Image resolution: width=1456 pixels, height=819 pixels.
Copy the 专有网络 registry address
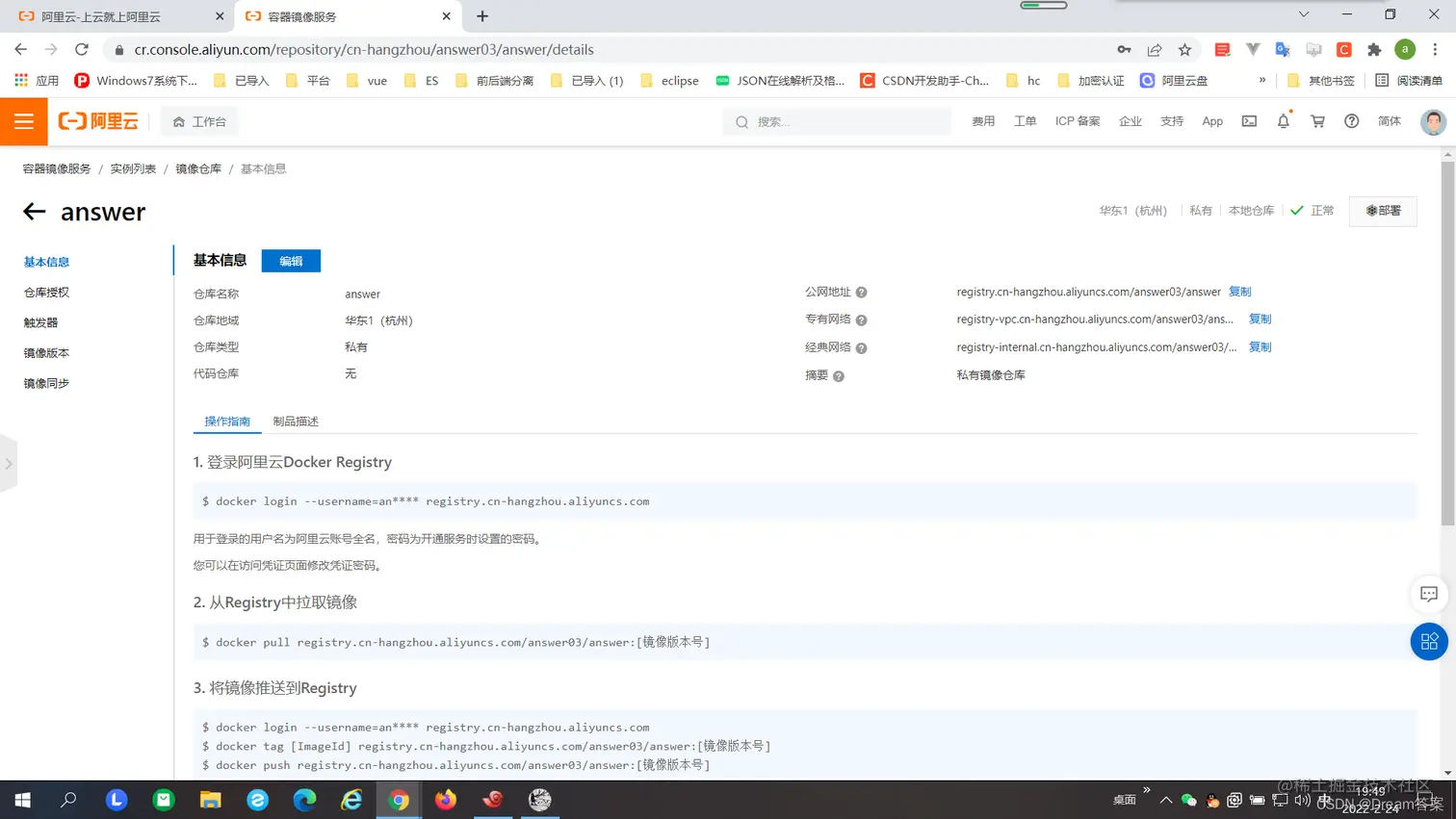[x=1260, y=319]
